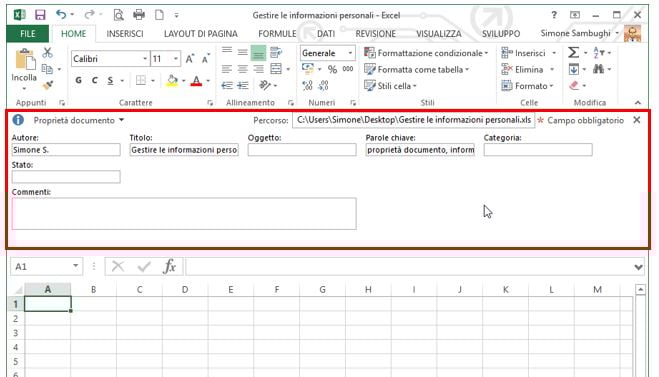This screenshot has height=377, width=659.
Task: Copy selection using the copy icon
Action: tap(47, 69)
